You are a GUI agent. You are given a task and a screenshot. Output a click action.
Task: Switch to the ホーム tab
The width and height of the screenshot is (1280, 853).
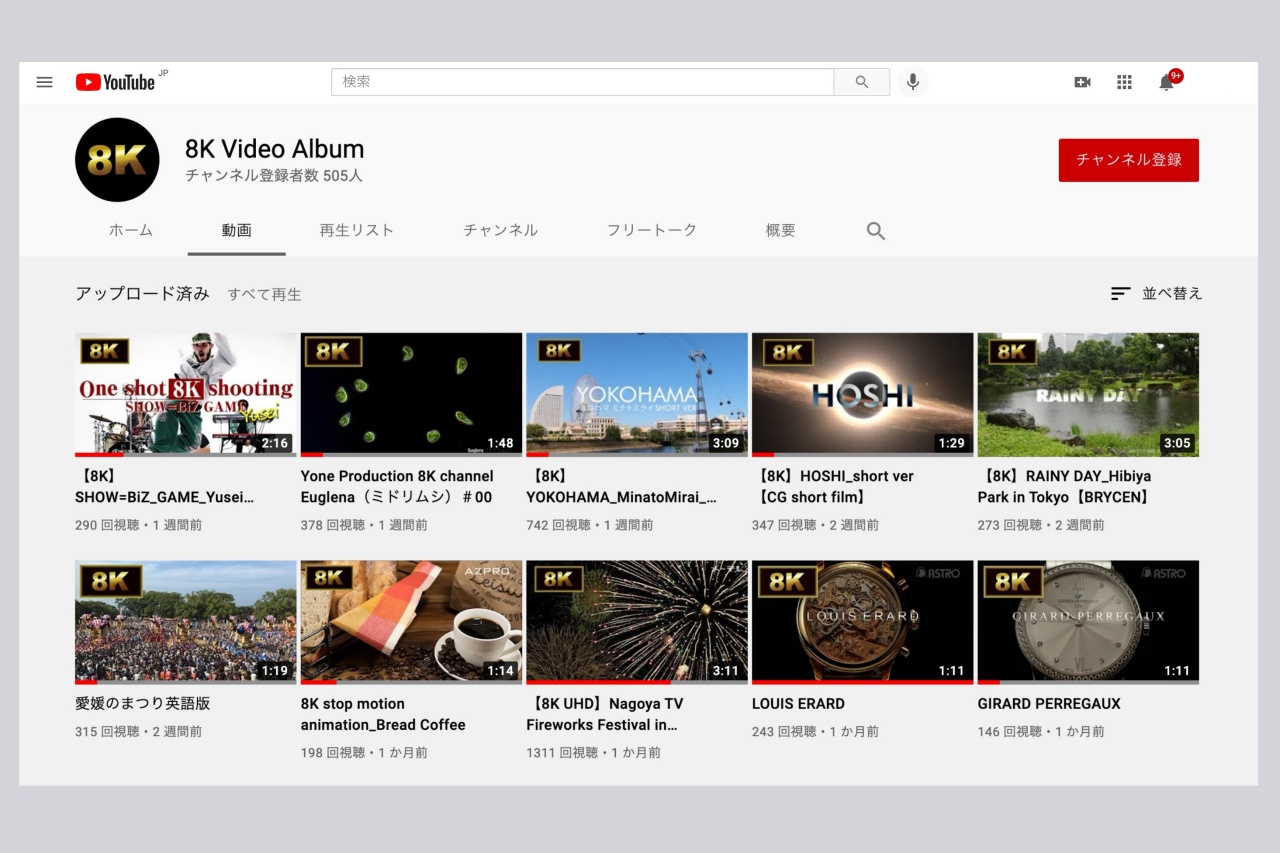click(131, 230)
